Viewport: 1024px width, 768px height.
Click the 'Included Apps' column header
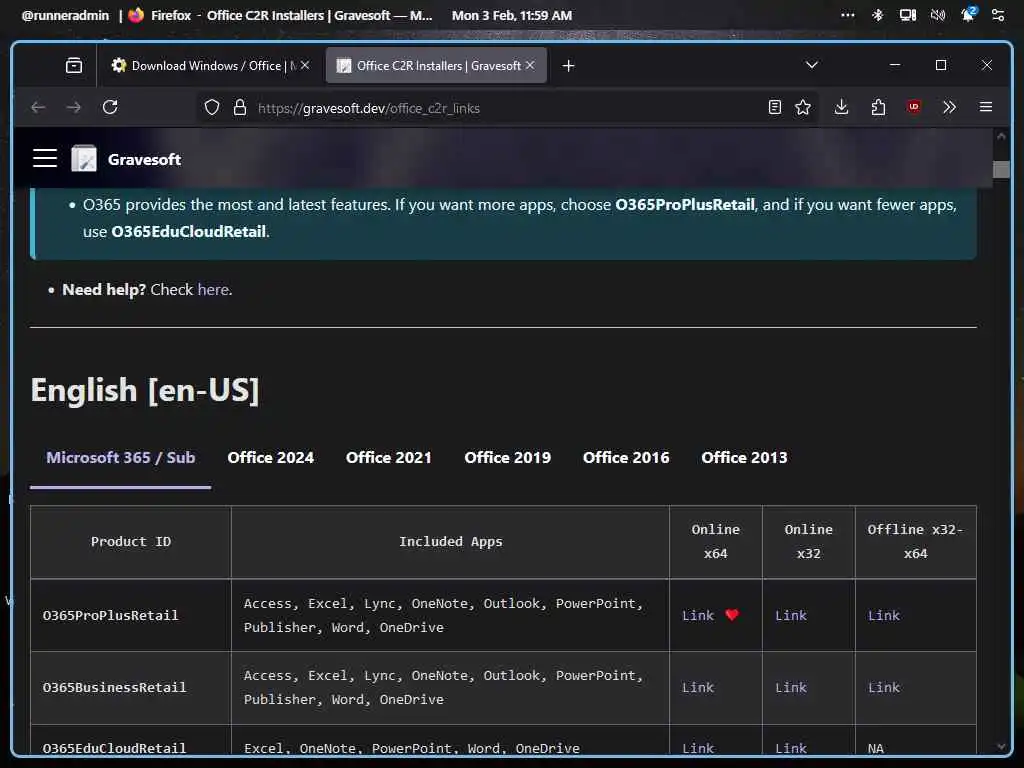(451, 541)
